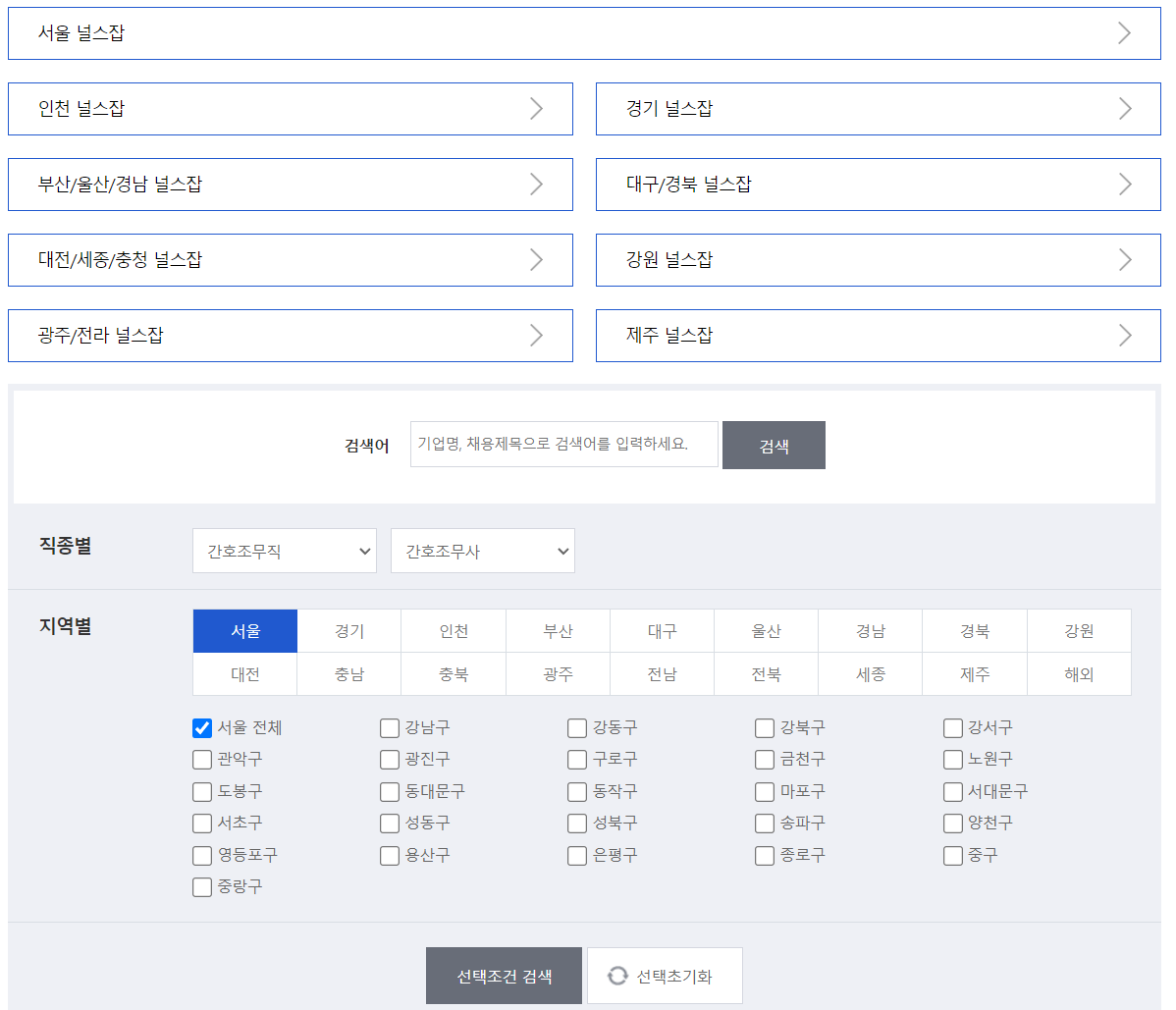Open the 대전/세종/충청 널스잡 listing
Image resolution: width=1176 pixels, height=1010 pixels.
291,259
